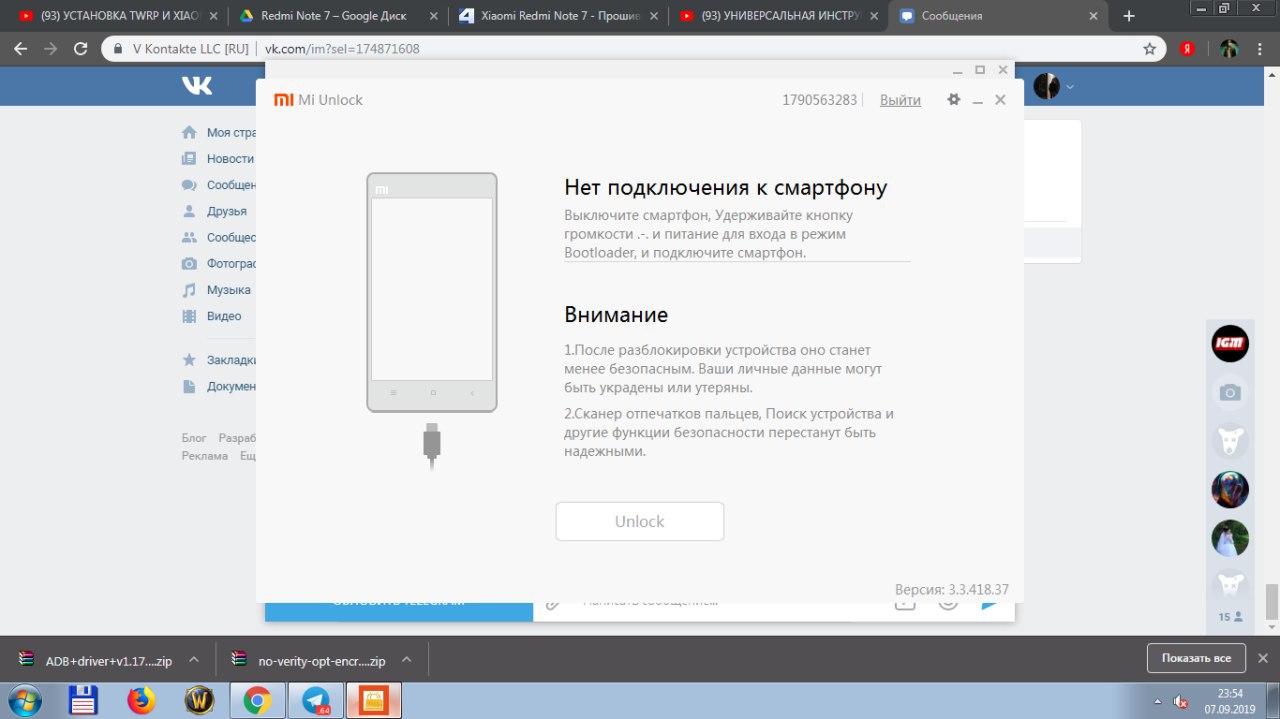Expand no-verity-opt-encr download options arrow
Screen dimensions: 1280x719
pyautogui.click(x=406, y=660)
